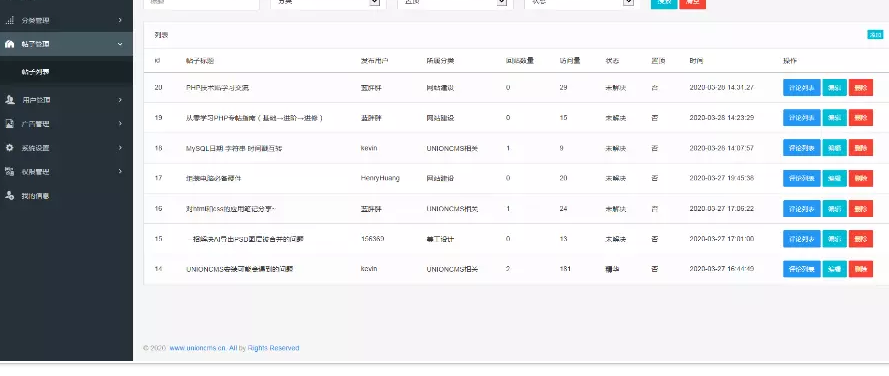889x376 pixels.
Task: Click 删除 for HenryHuang's post
Action: pos(860,178)
